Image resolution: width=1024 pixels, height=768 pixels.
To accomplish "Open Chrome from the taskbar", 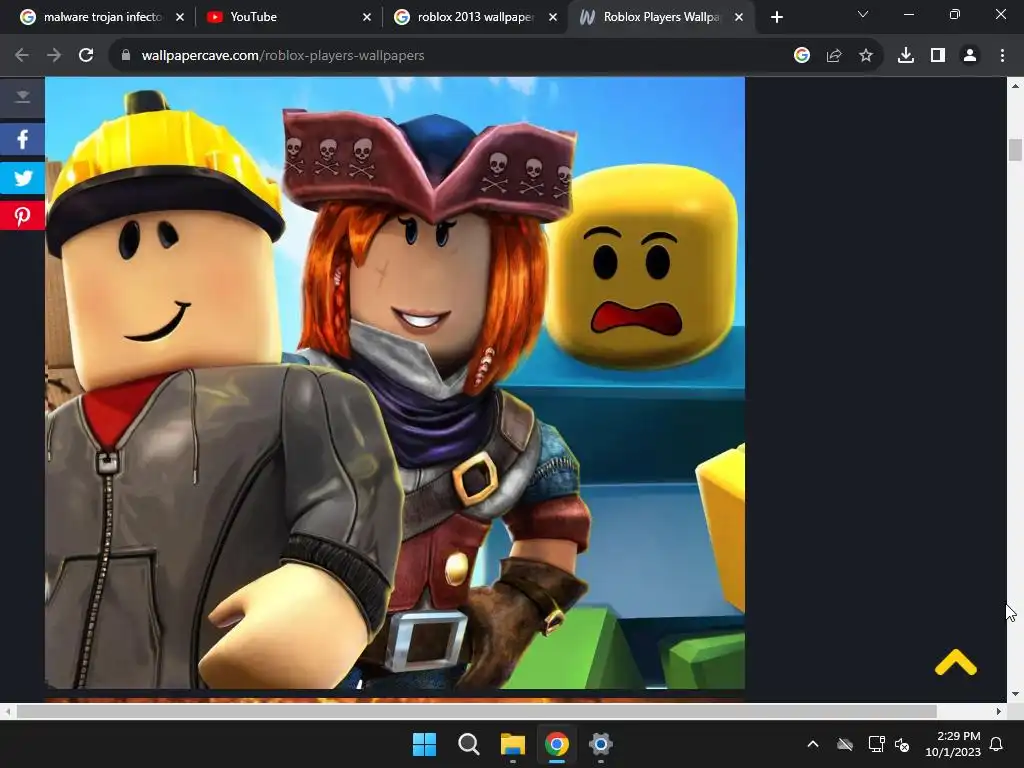I will tap(556, 744).
